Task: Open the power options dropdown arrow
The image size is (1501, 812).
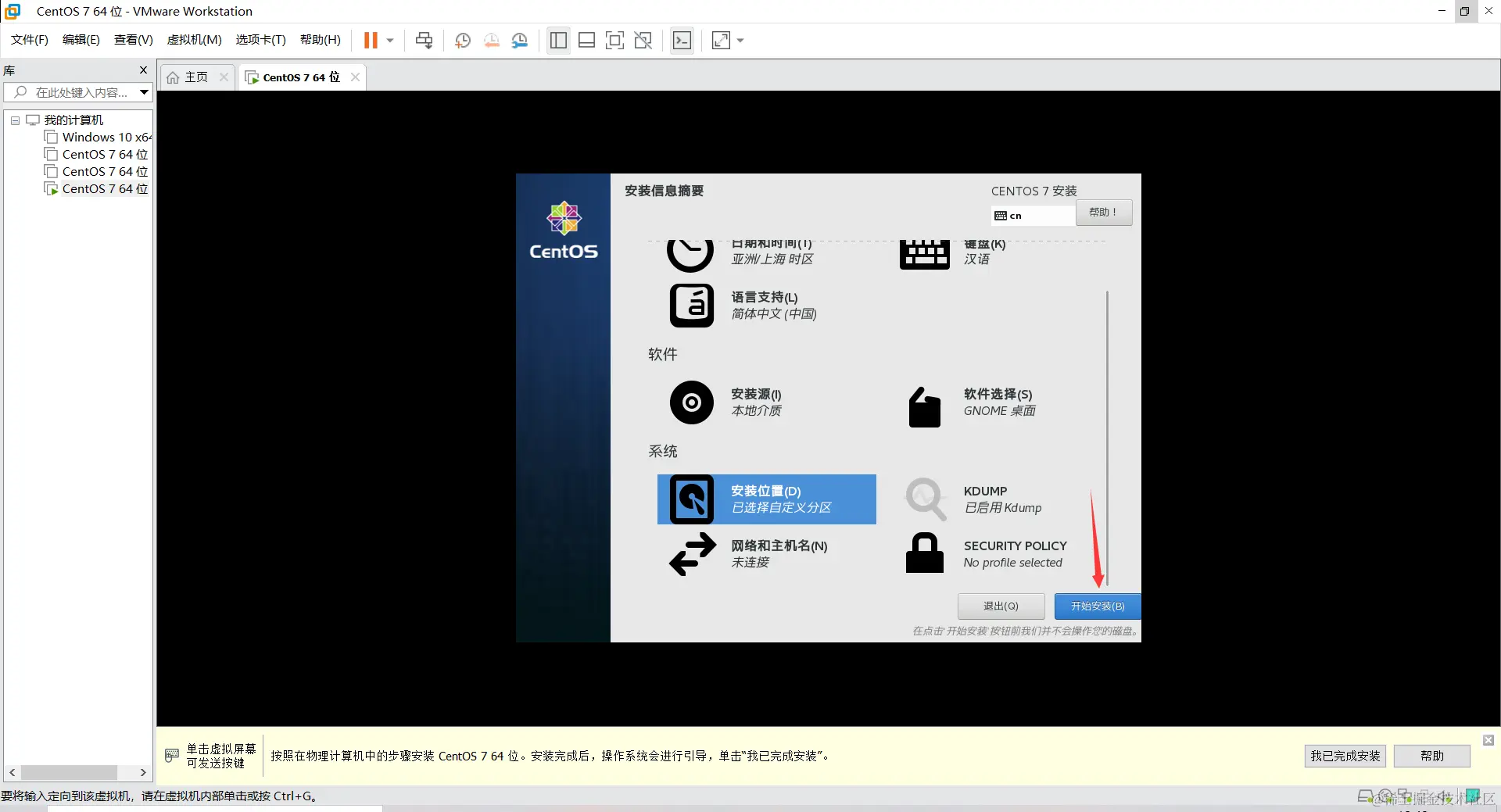Action: [x=390, y=41]
